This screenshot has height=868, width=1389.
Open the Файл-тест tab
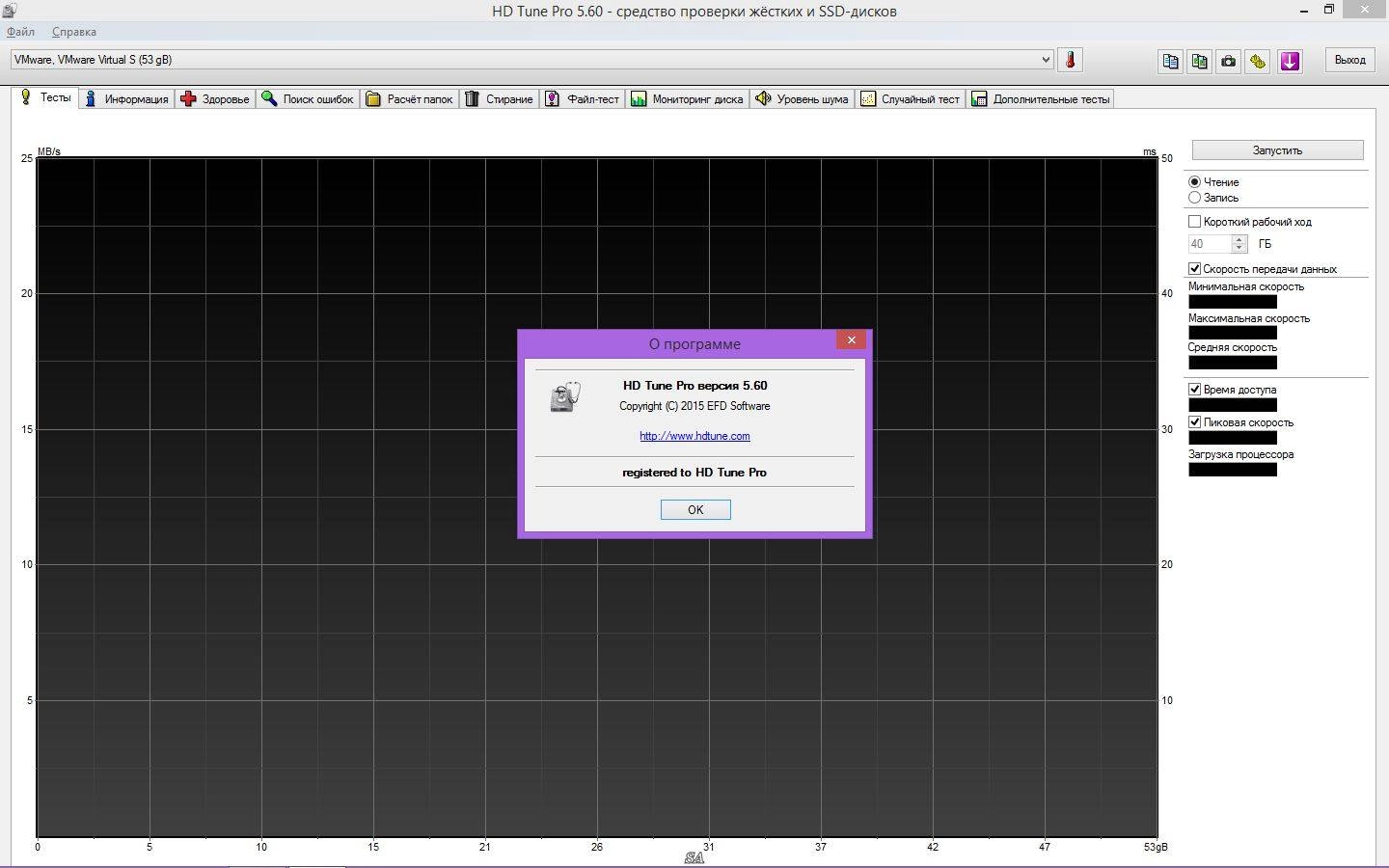point(582,98)
